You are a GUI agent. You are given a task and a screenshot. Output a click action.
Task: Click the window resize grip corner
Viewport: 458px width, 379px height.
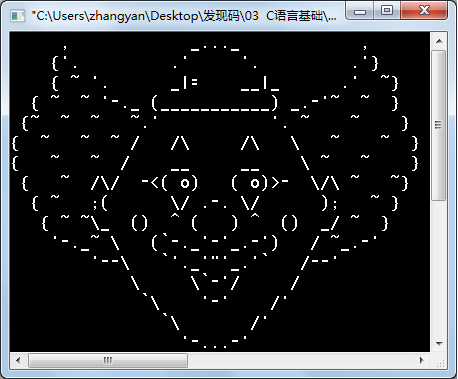coord(440,361)
